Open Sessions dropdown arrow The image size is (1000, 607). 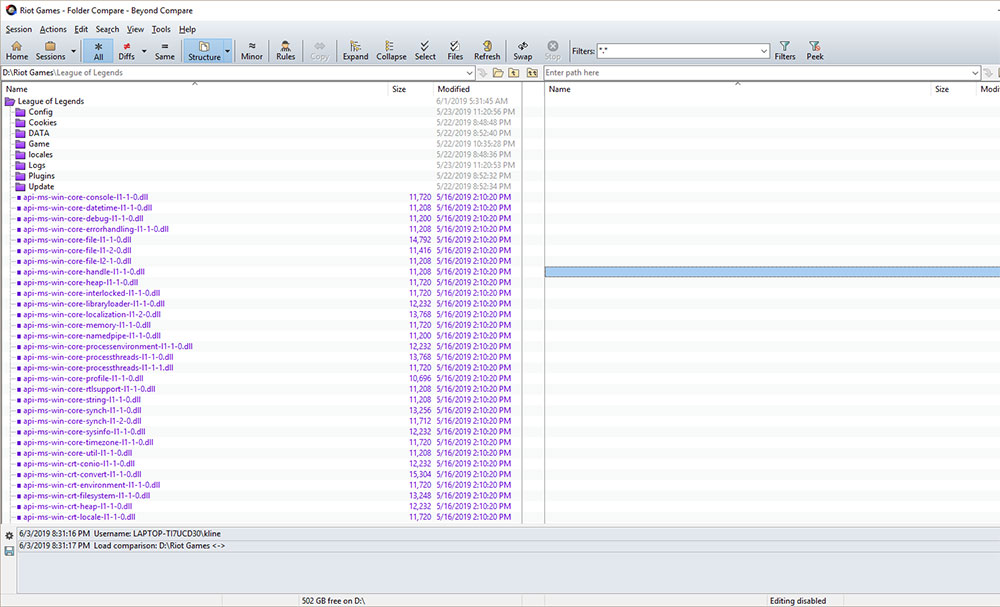click(73, 51)
